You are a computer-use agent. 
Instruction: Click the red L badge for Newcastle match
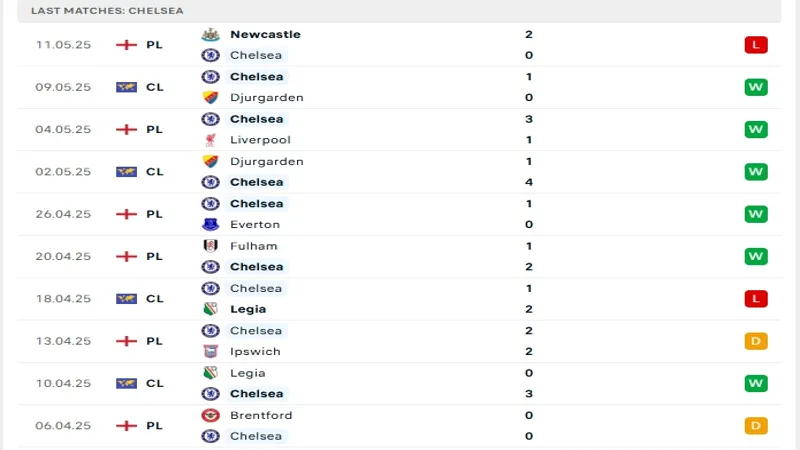pyautogui.click(x=755, y=45)
